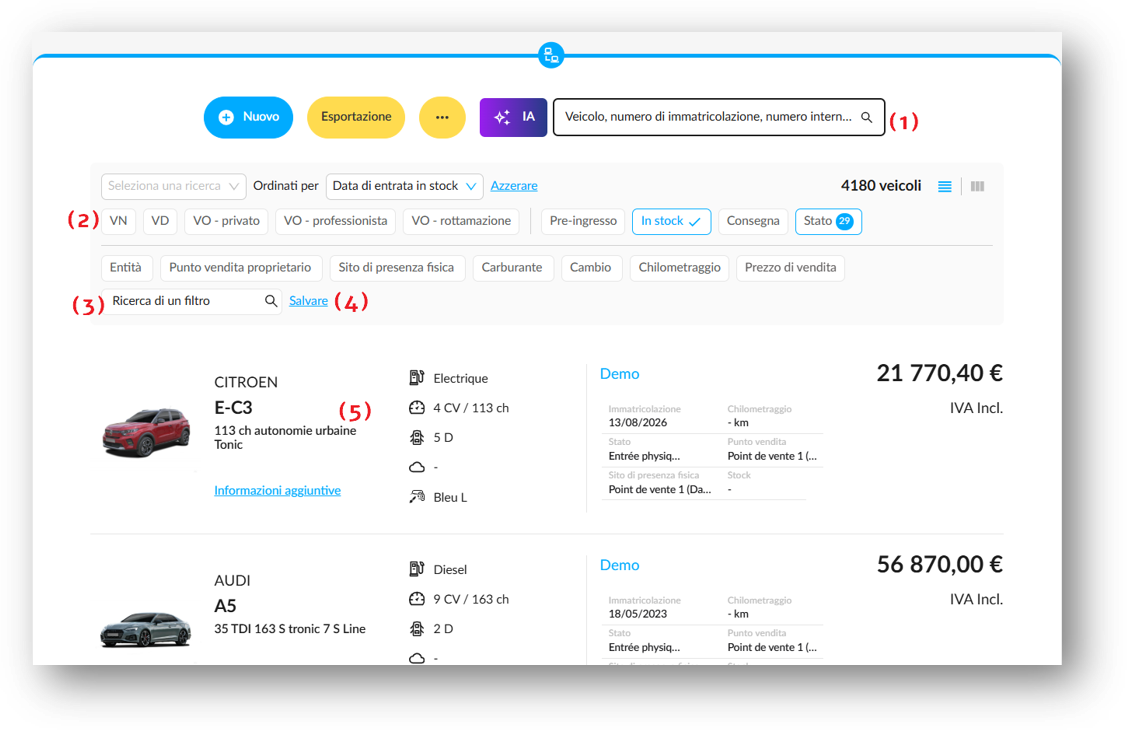Viewport: 1127px width, 730px height.
Task: Click the list view icon
Action: 944,187
